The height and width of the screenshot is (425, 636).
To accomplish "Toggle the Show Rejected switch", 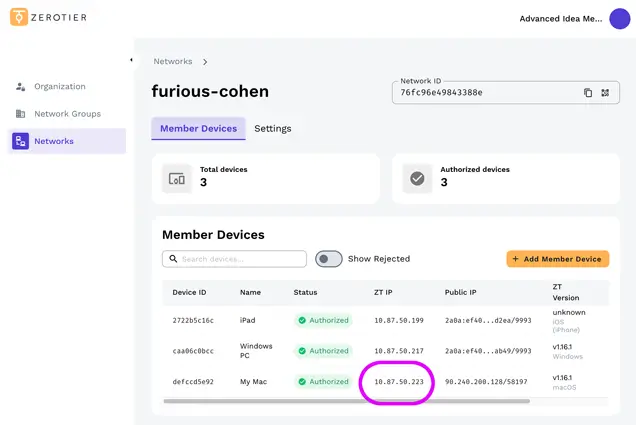I will click(x=329, y=259).
